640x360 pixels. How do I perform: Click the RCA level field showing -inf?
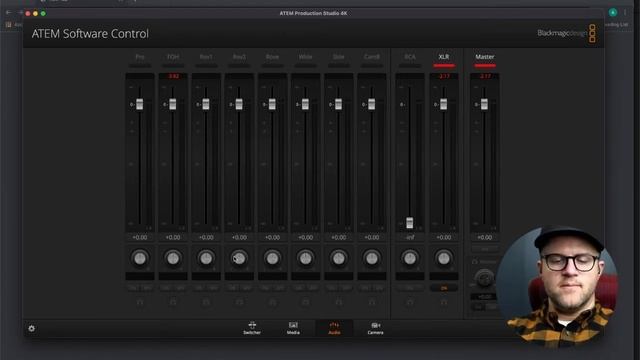click(x=410, y=237)
